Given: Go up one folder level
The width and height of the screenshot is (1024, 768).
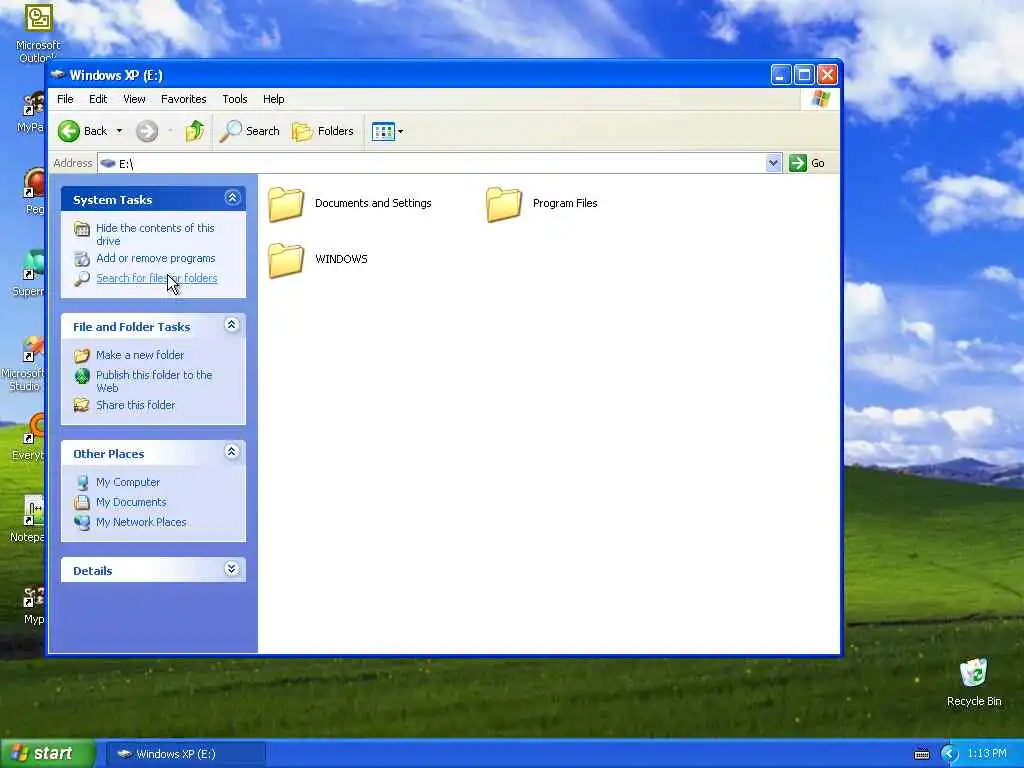Looking at the screenshot, I should [x=195, y=131].
